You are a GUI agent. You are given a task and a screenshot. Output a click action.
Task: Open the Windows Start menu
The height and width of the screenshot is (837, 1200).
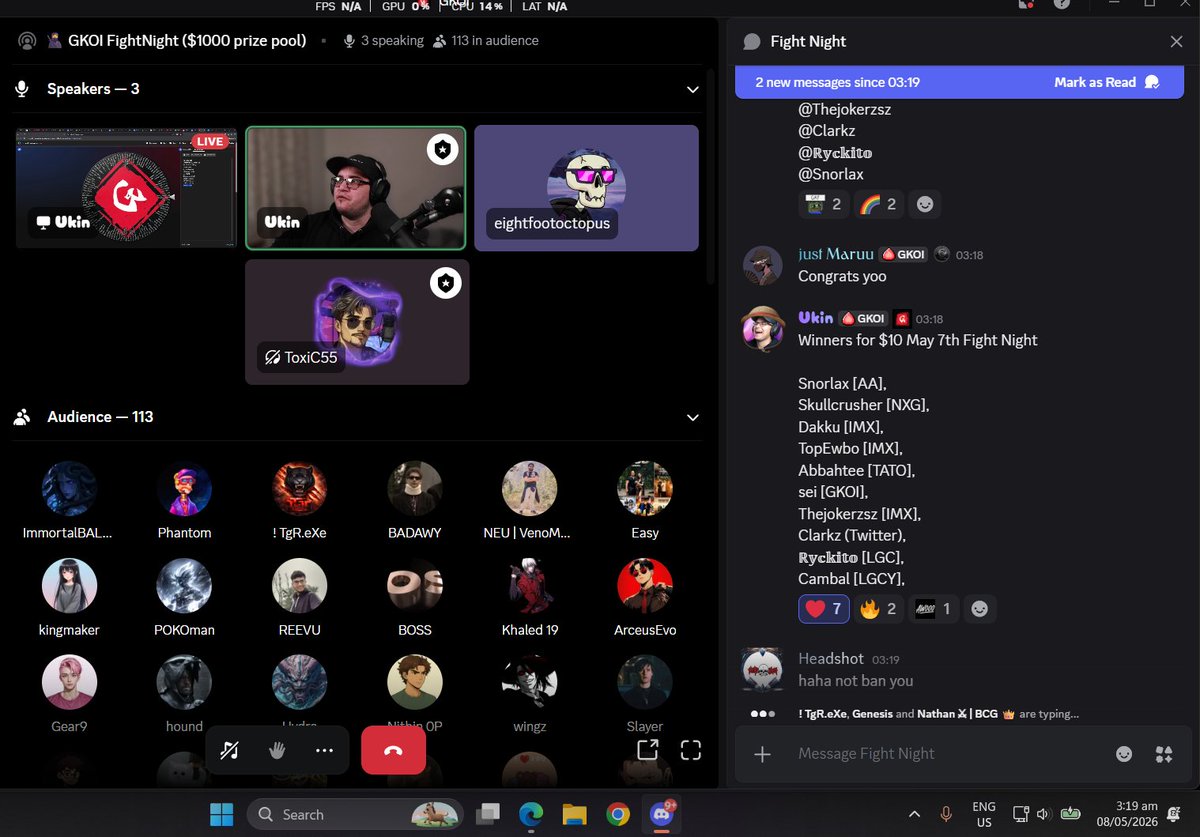pos(221,814)
